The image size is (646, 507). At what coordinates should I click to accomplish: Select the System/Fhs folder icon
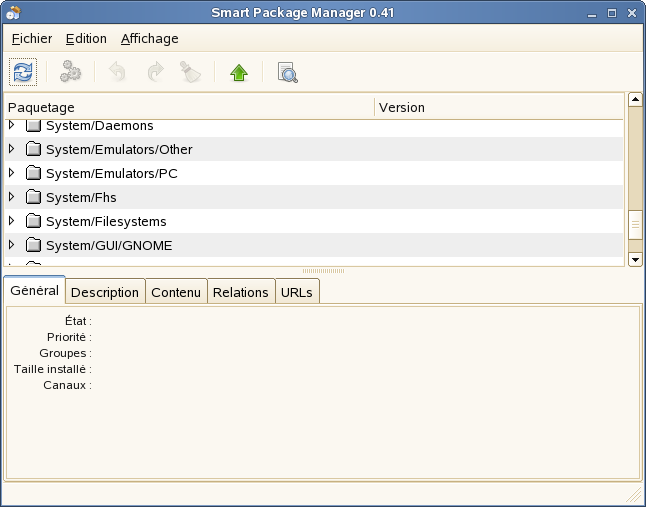tap(33, 197)
